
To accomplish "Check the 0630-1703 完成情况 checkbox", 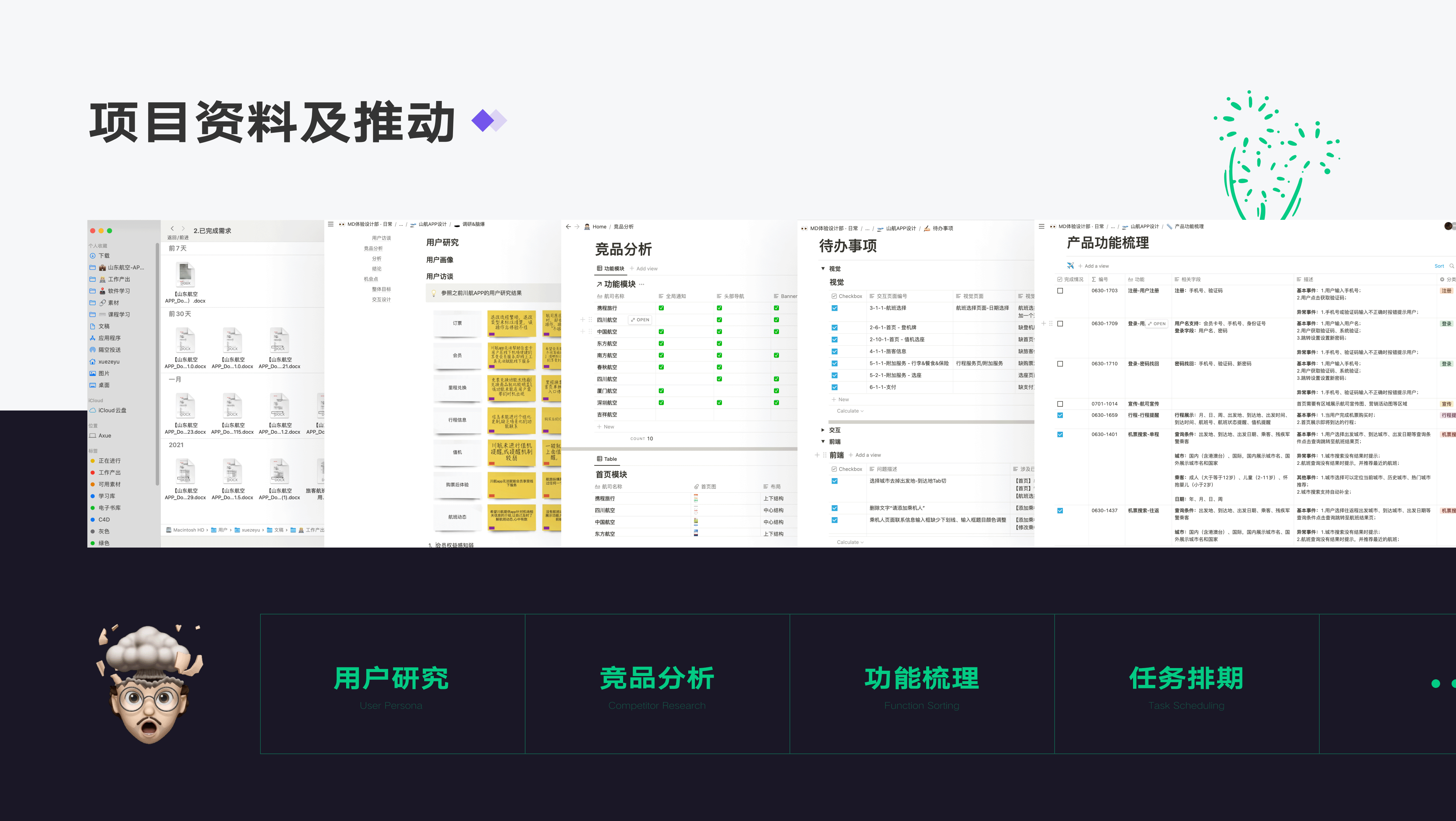I will click(1060, 291).
